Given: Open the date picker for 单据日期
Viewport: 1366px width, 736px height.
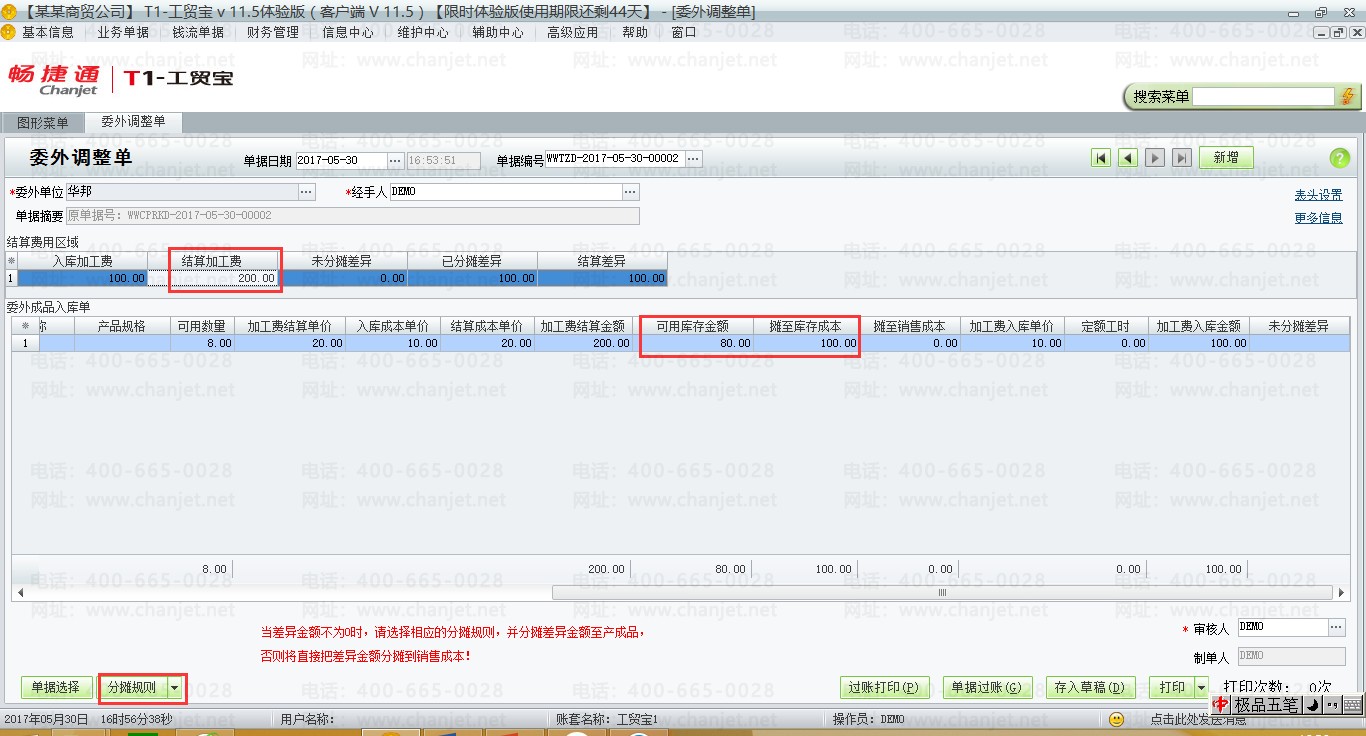Looking at the screenshot, I should (x=394, y=160).
